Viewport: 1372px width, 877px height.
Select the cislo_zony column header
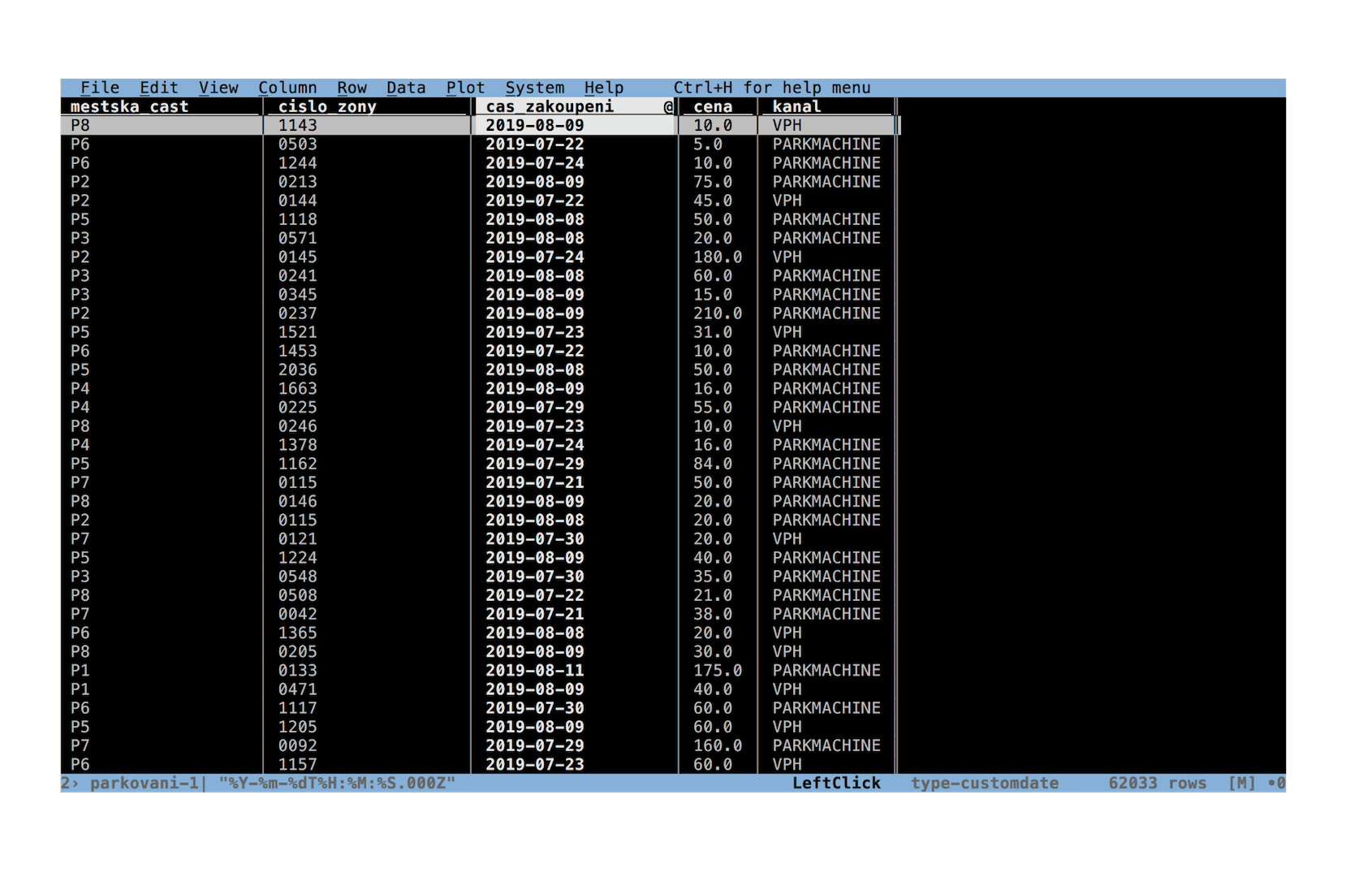[327, 106]
